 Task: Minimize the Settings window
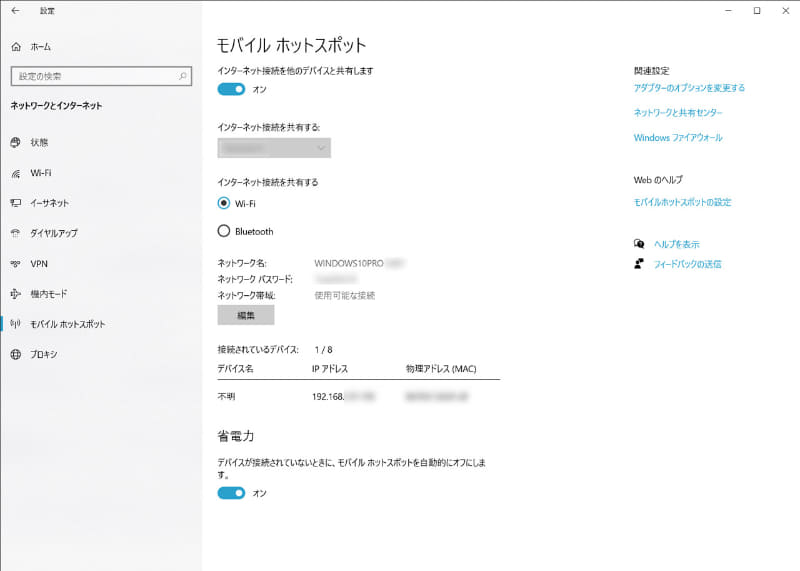(x=729, y=11)
